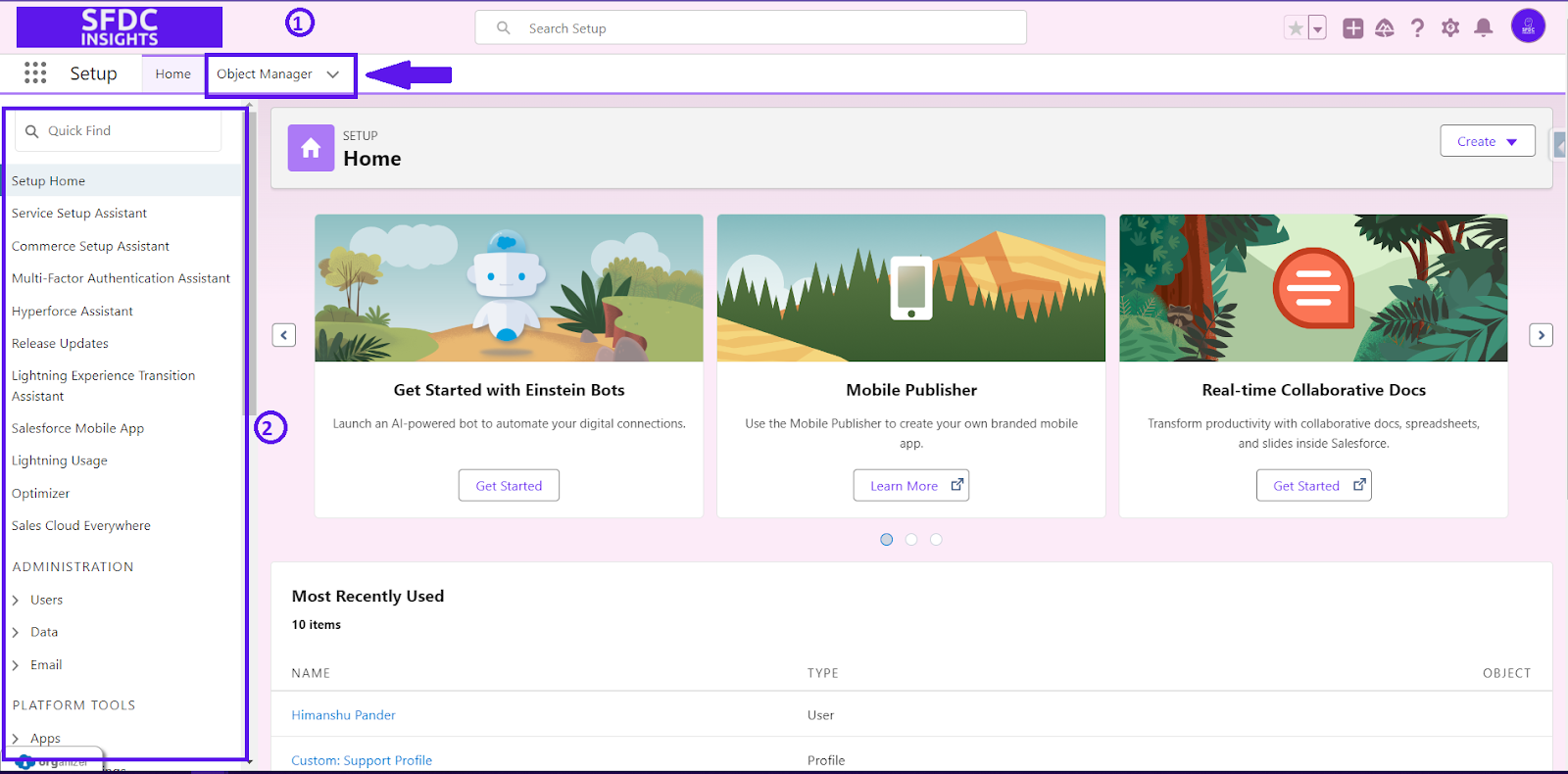The image size is (1568, 774).
Task: Open the user profile avatar
Action: [x=1528, y=26]
